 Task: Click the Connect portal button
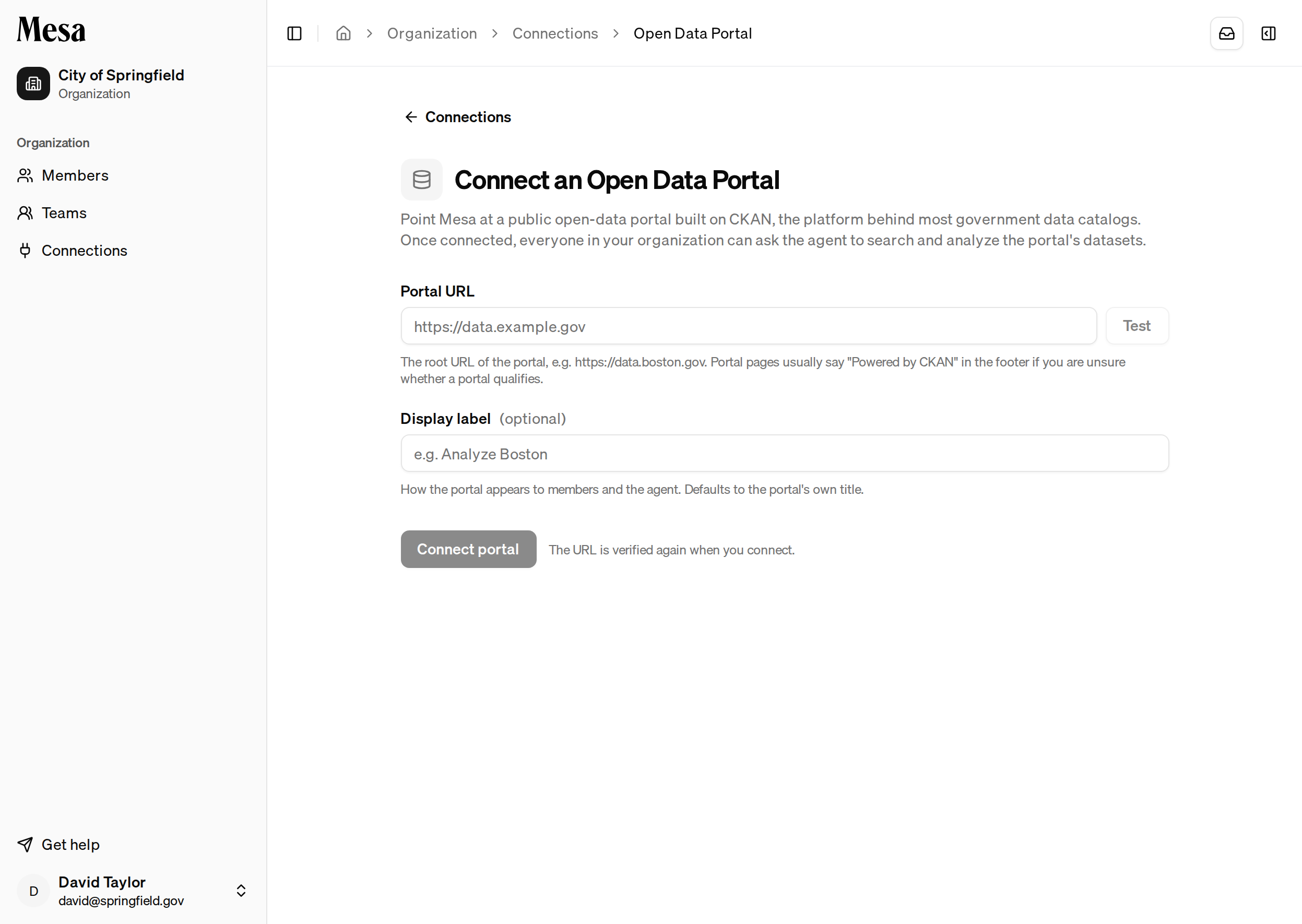[468, 549]
